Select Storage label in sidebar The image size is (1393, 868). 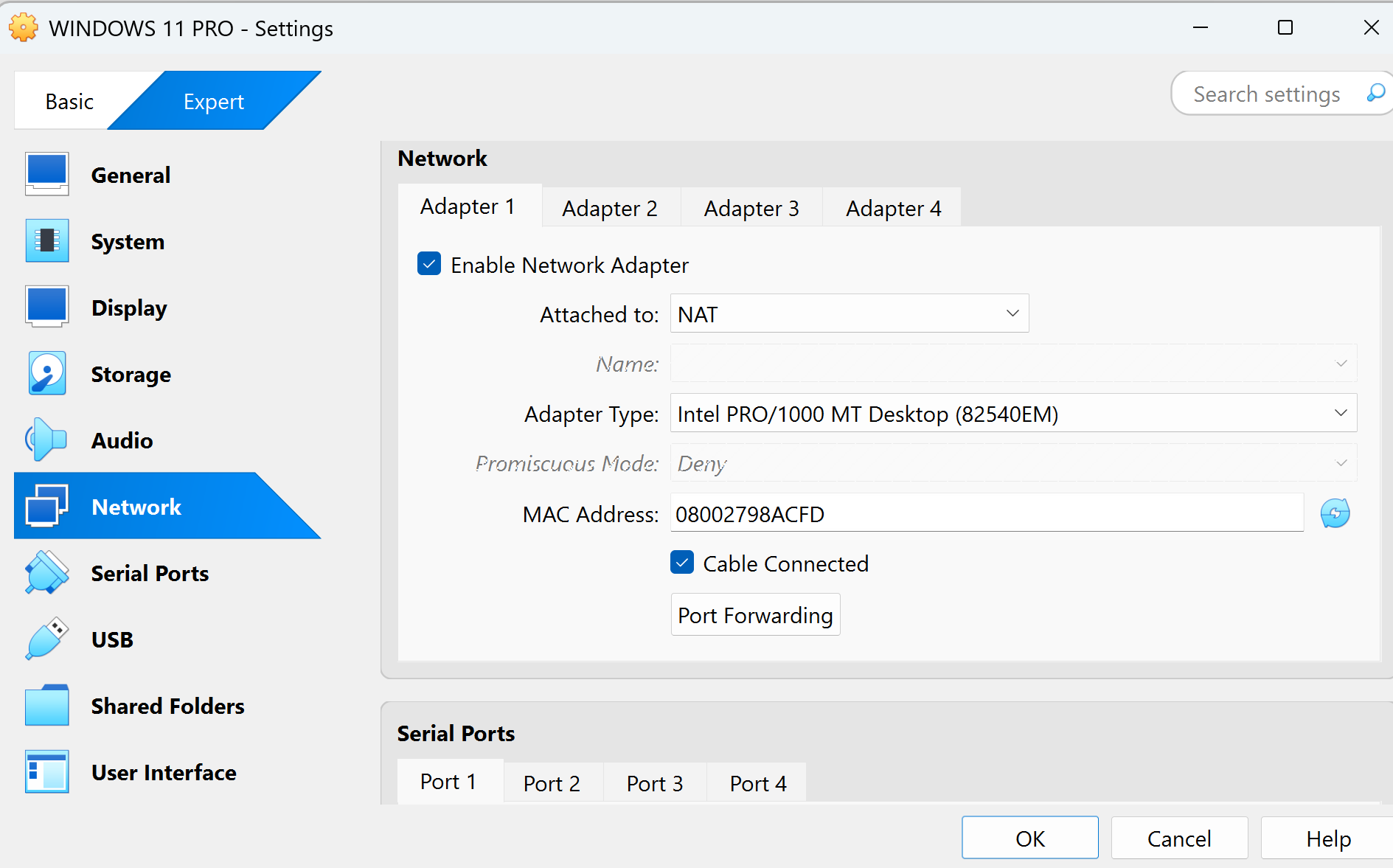point(131,374)
